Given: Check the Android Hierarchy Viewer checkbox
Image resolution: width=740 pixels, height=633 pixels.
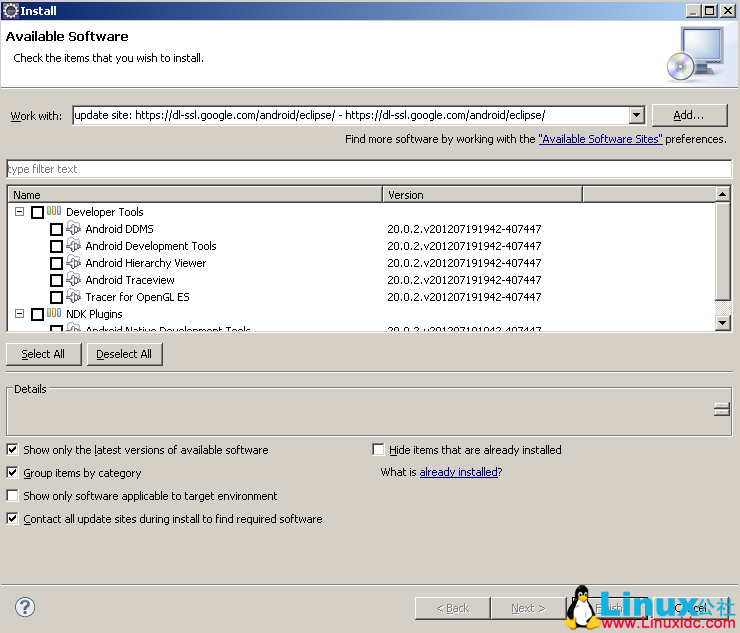Looking at the screenshot, I should (x=56, y=263).
